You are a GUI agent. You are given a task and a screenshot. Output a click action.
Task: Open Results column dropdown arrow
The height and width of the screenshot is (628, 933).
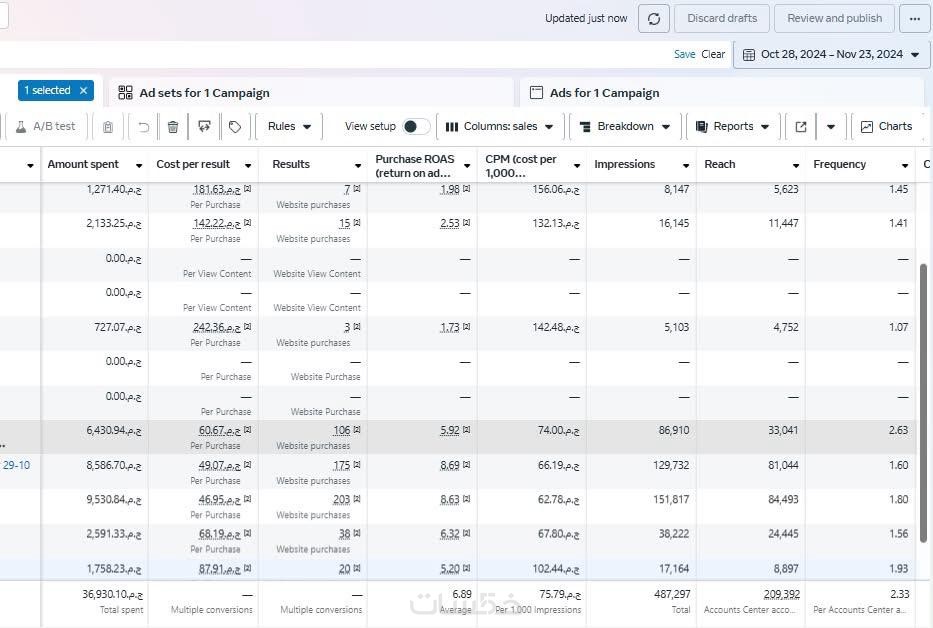pyautogui.click(x=358, y=165)
